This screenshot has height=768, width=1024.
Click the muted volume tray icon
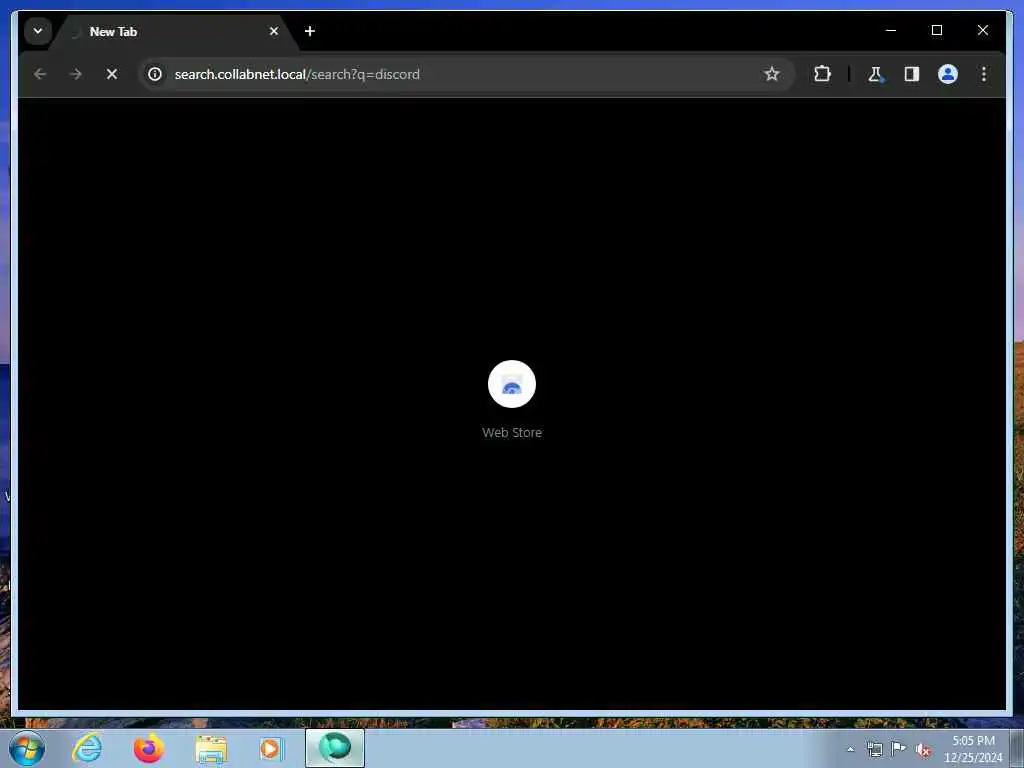tap(923, 750)
